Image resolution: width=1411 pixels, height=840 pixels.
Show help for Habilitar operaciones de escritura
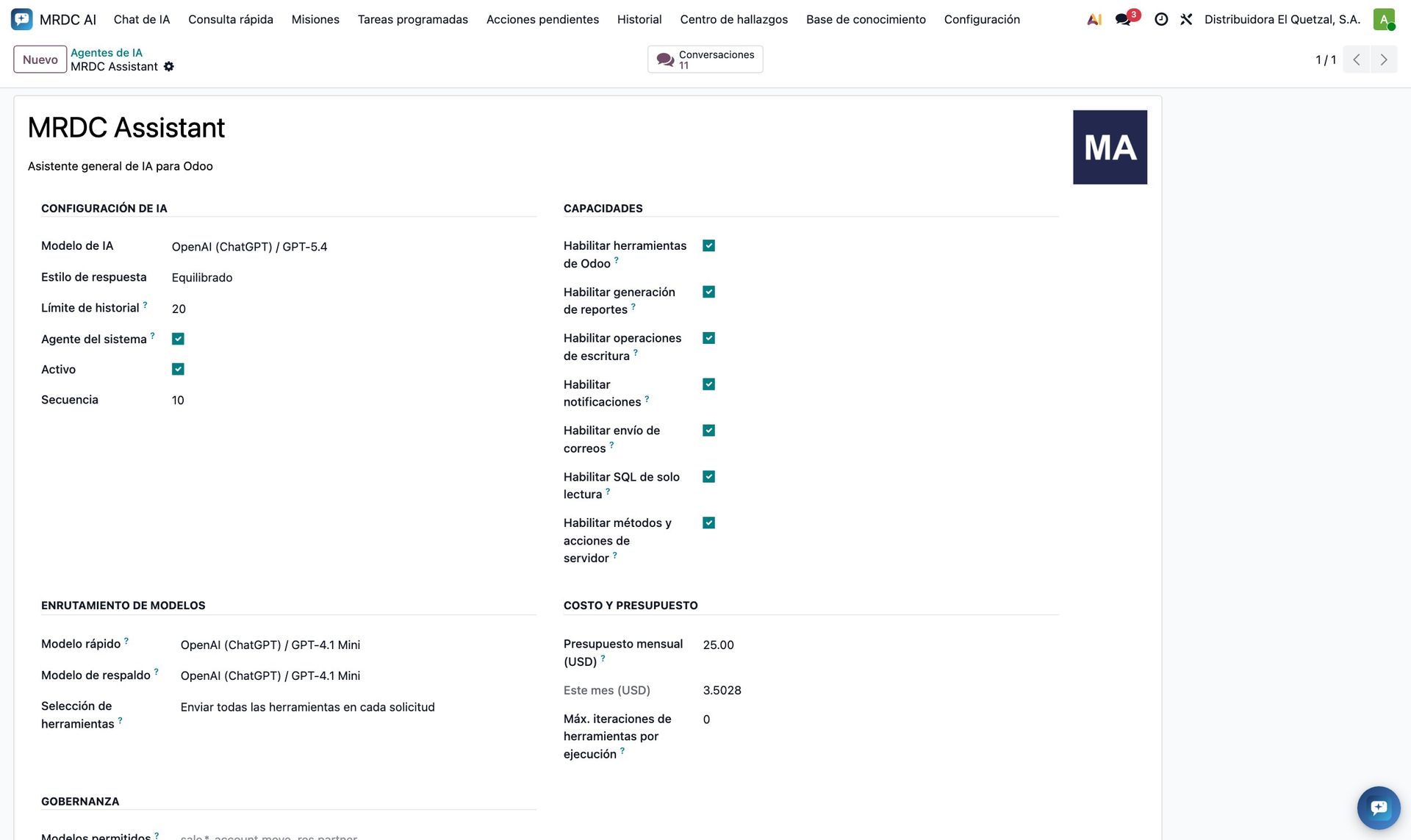[x=636, y=353]
